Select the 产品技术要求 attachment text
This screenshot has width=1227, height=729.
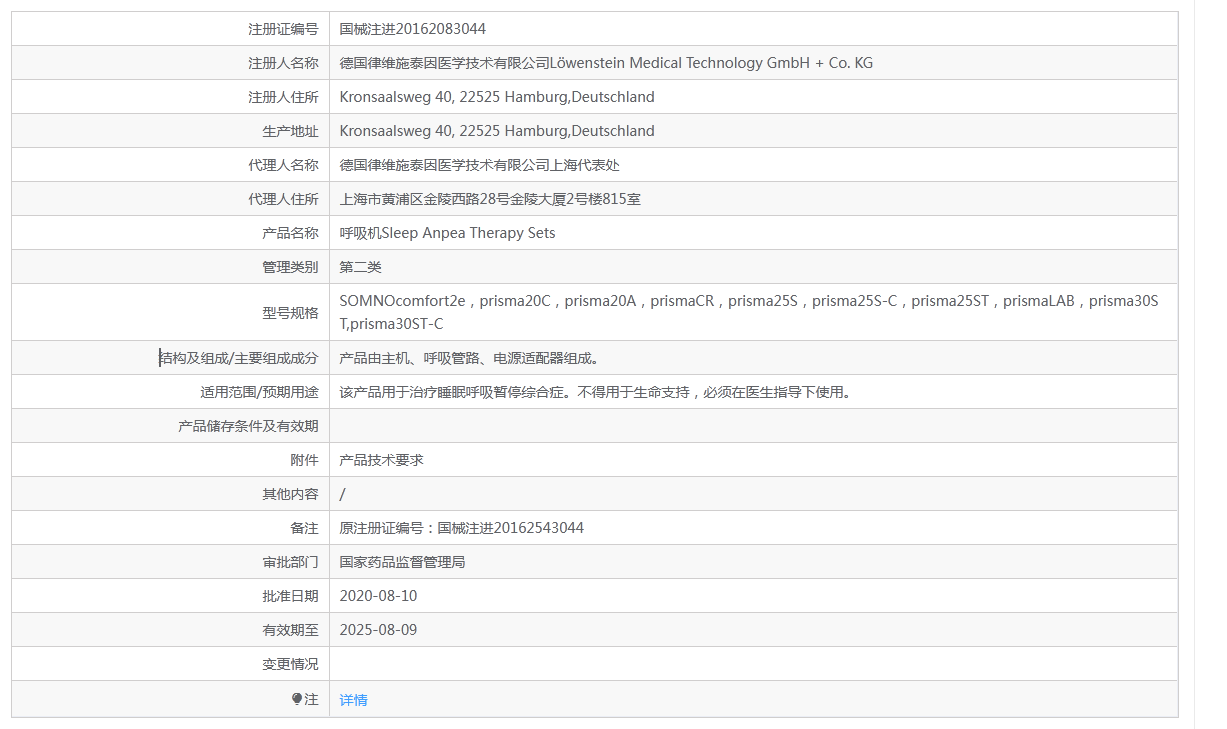coord(382,460)
